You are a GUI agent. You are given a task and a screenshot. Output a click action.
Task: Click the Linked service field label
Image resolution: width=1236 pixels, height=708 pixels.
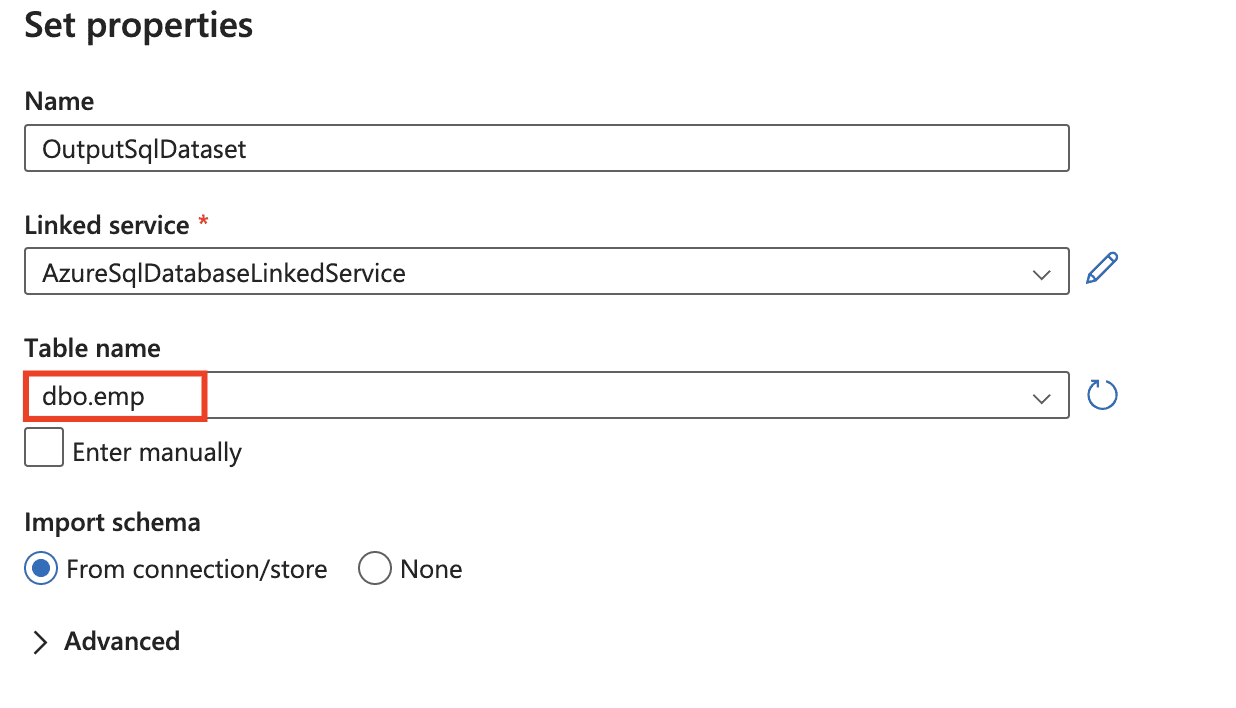(107, 226)
